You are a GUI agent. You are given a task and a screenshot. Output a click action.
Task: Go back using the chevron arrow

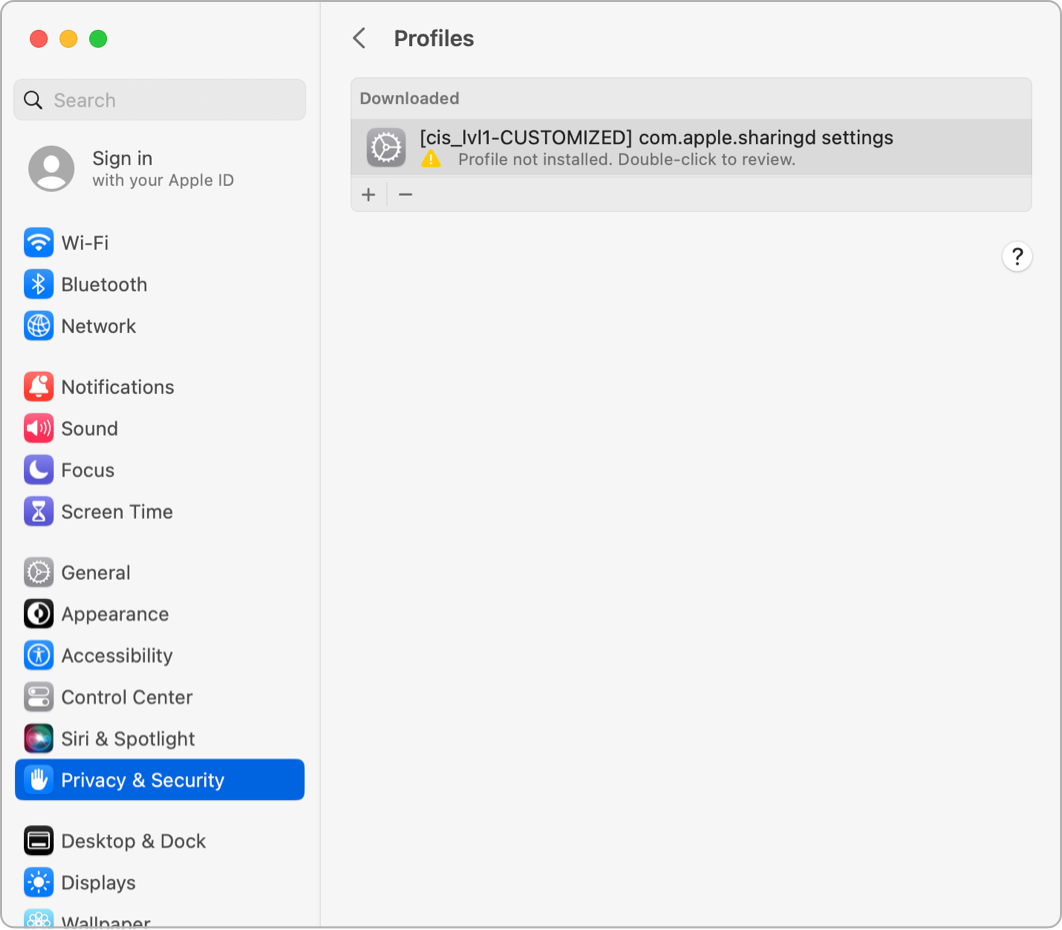click(x=359, y=39)
